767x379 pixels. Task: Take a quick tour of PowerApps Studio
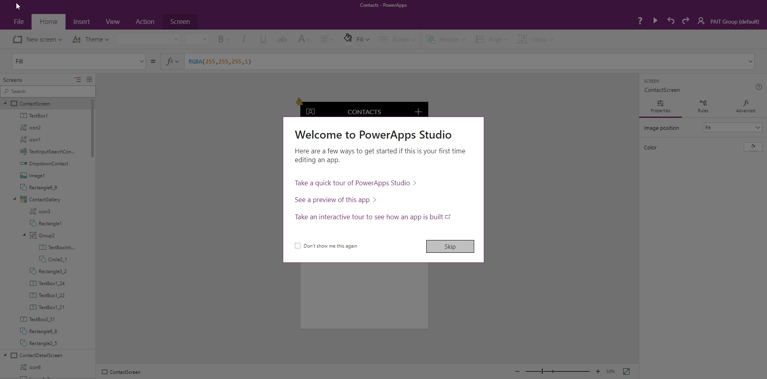click(x=356, y=183)
